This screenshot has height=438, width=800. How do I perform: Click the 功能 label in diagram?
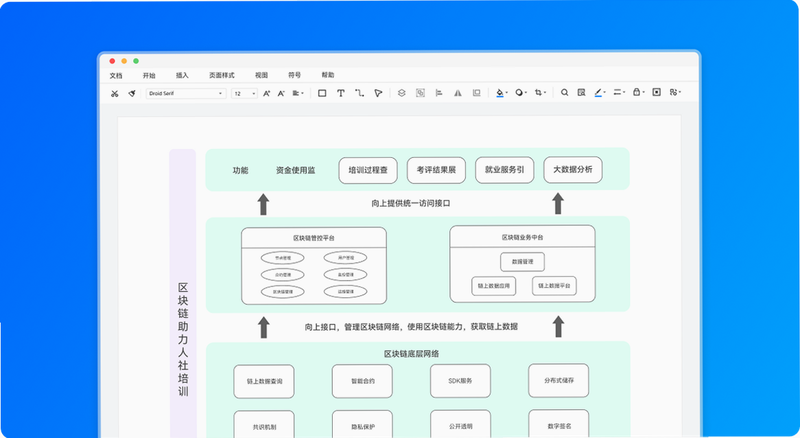click(x=240, y=171)
